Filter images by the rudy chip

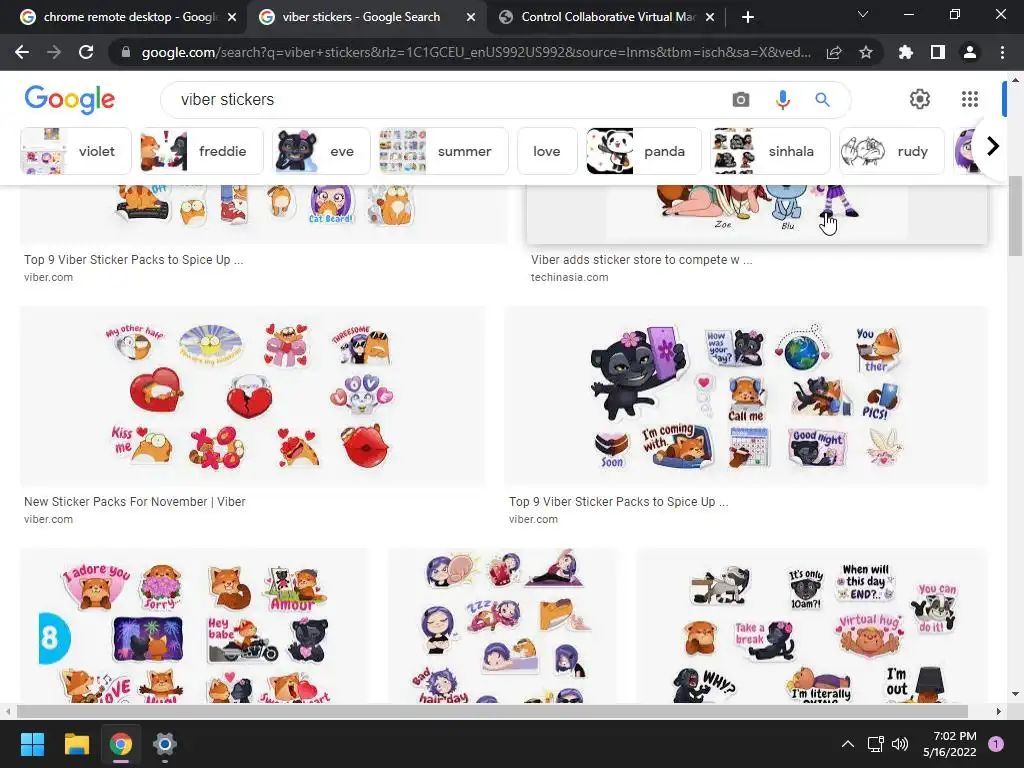(891, 151)
